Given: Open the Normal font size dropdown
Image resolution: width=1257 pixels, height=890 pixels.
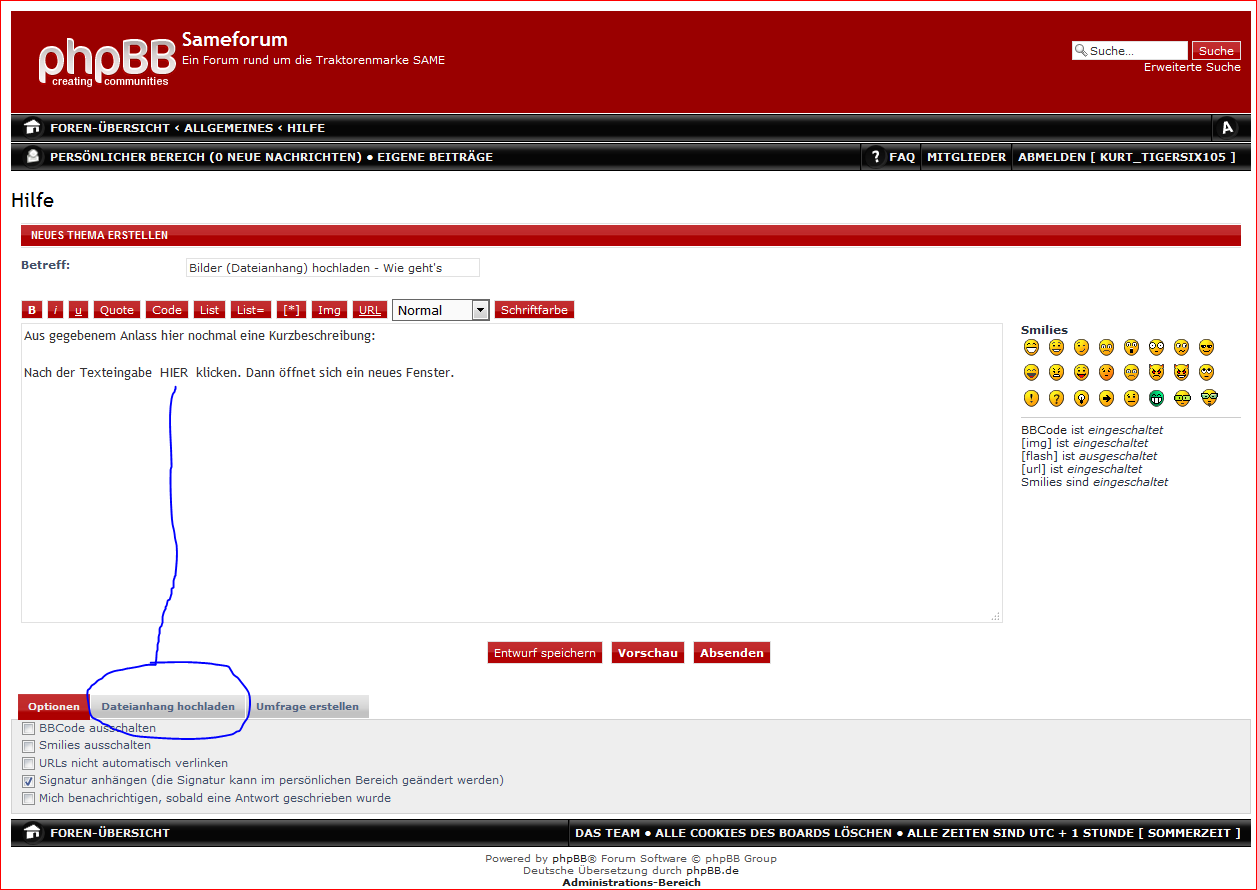Looking at the screenshot, I should click(440, 310).
